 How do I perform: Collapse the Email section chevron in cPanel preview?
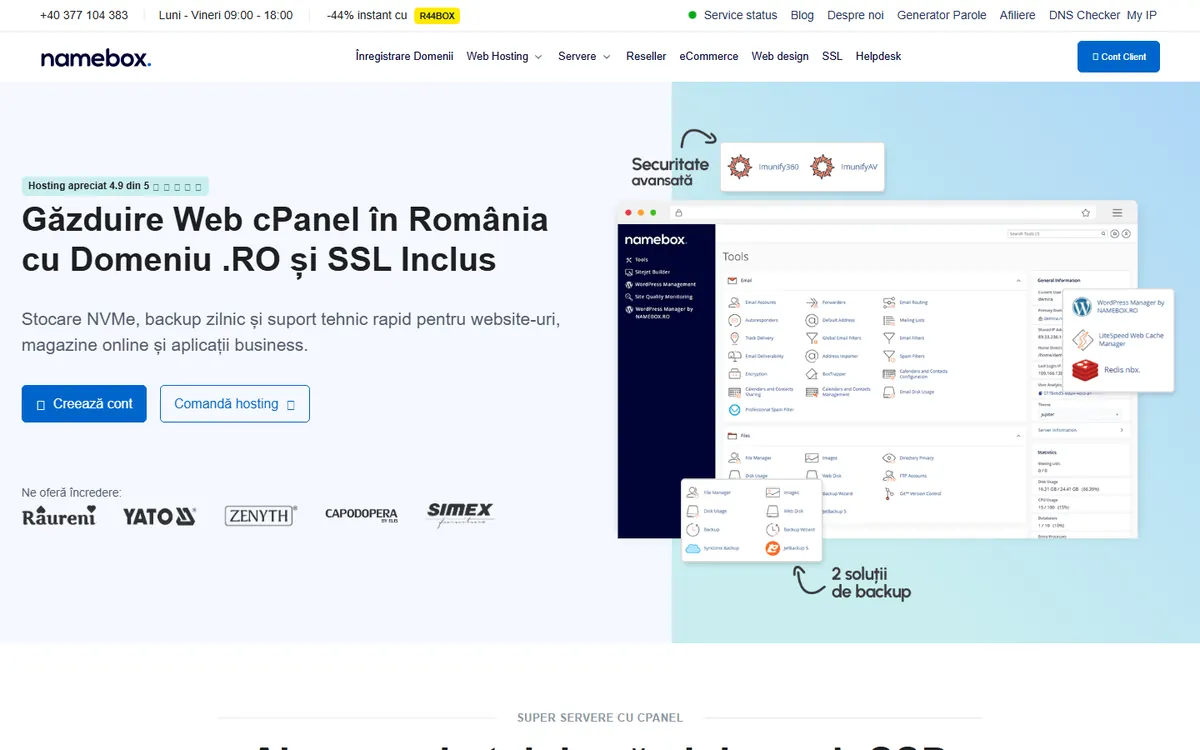[x=1018, y=282]
